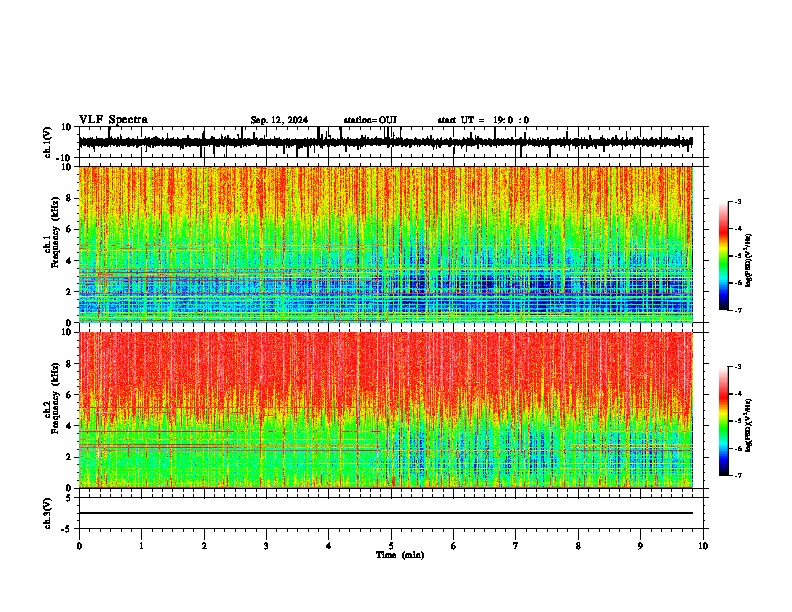Click time axis tick label "4"
792x612 pixels.
click(x=329, y=546)
